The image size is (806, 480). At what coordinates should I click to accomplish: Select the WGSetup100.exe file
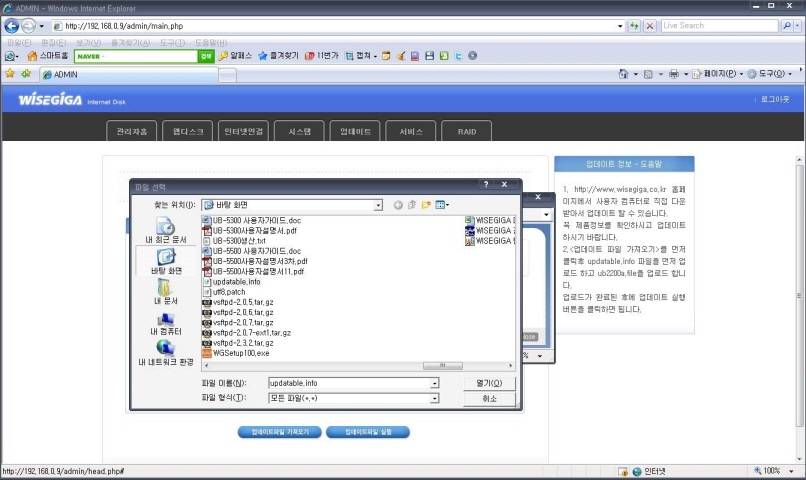tap(240, 353)
